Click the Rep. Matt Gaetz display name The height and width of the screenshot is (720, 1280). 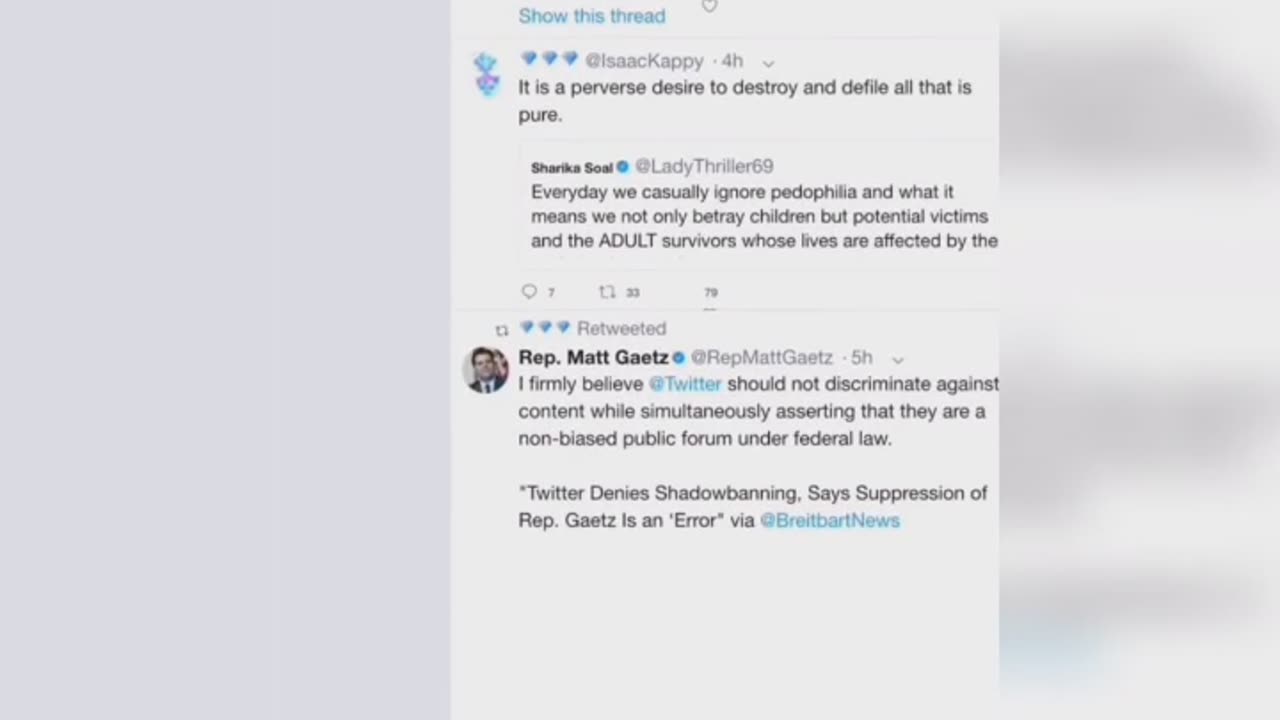(593, 358)
